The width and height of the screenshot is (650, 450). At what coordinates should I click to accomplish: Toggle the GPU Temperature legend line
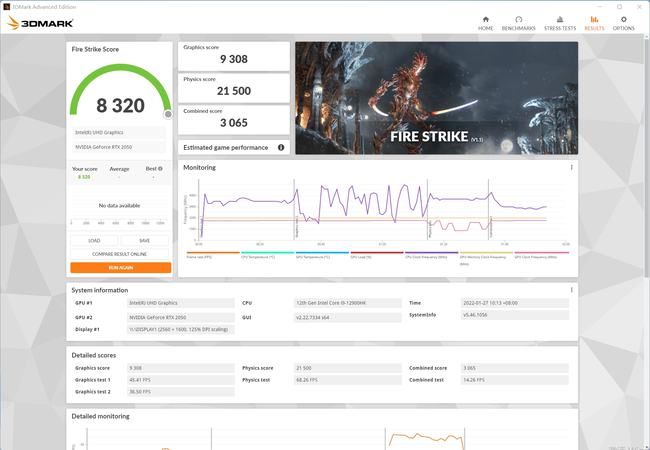click(322, 254)
